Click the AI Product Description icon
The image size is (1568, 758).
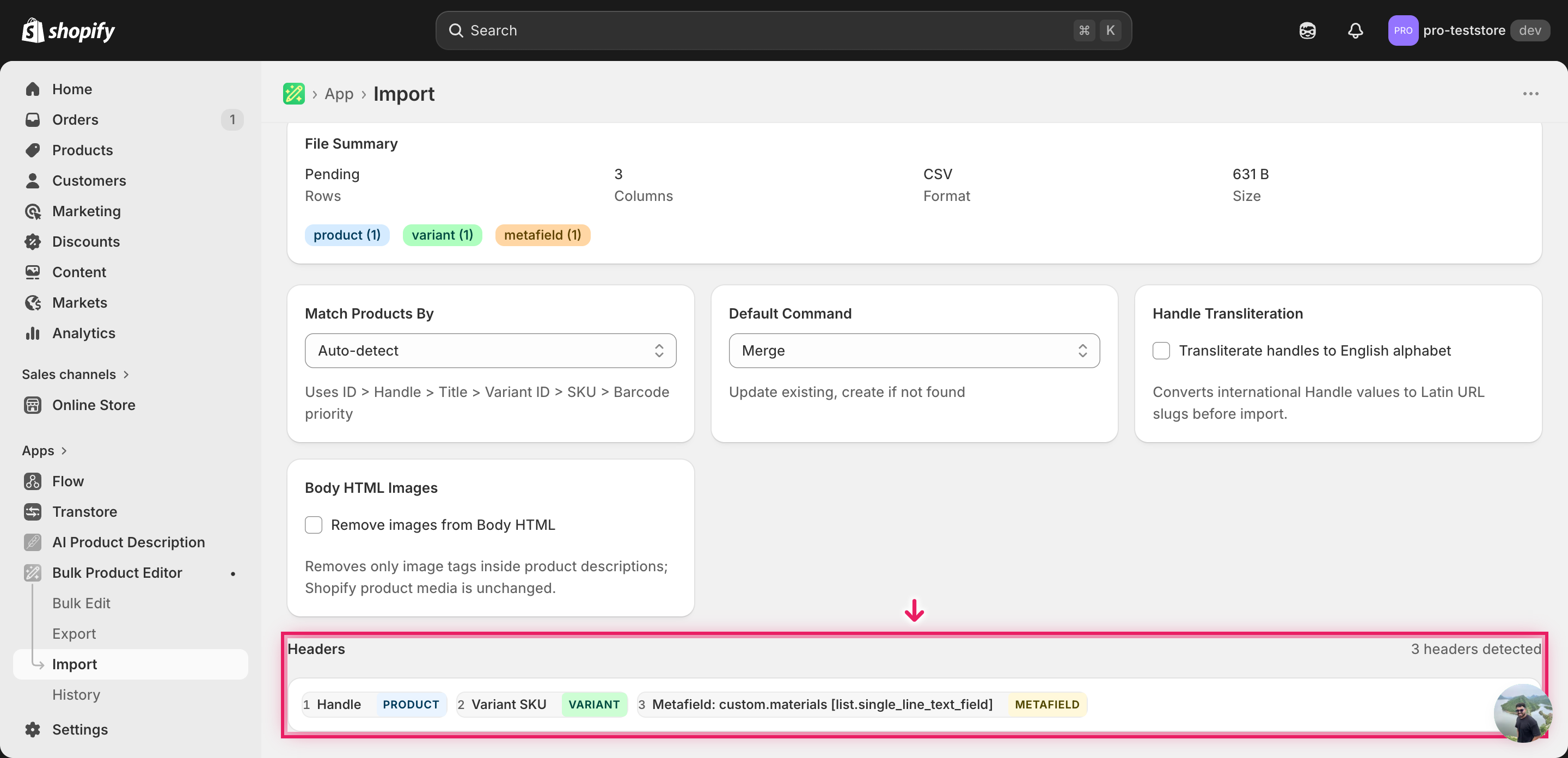click(33, 542)
